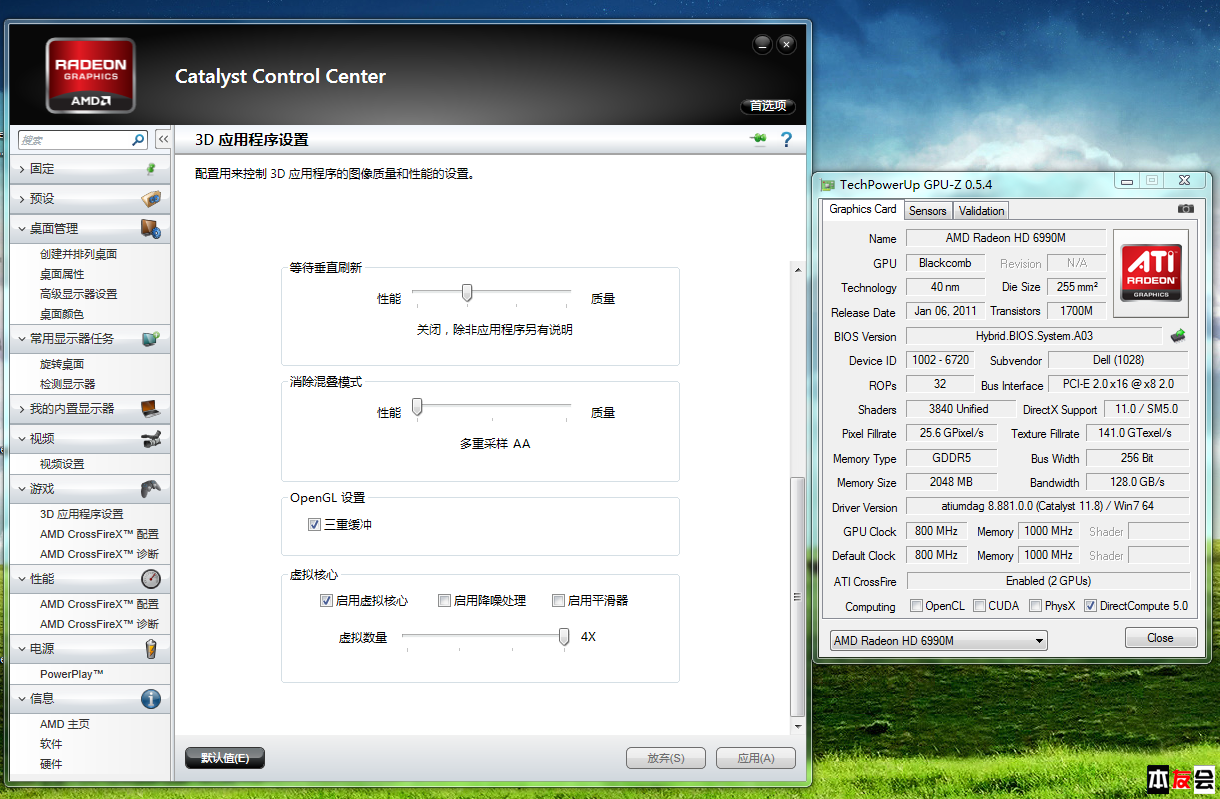The image size is (1220, 799).
Task: Open AMD 主页 link in sidebar
Action: 65,724
